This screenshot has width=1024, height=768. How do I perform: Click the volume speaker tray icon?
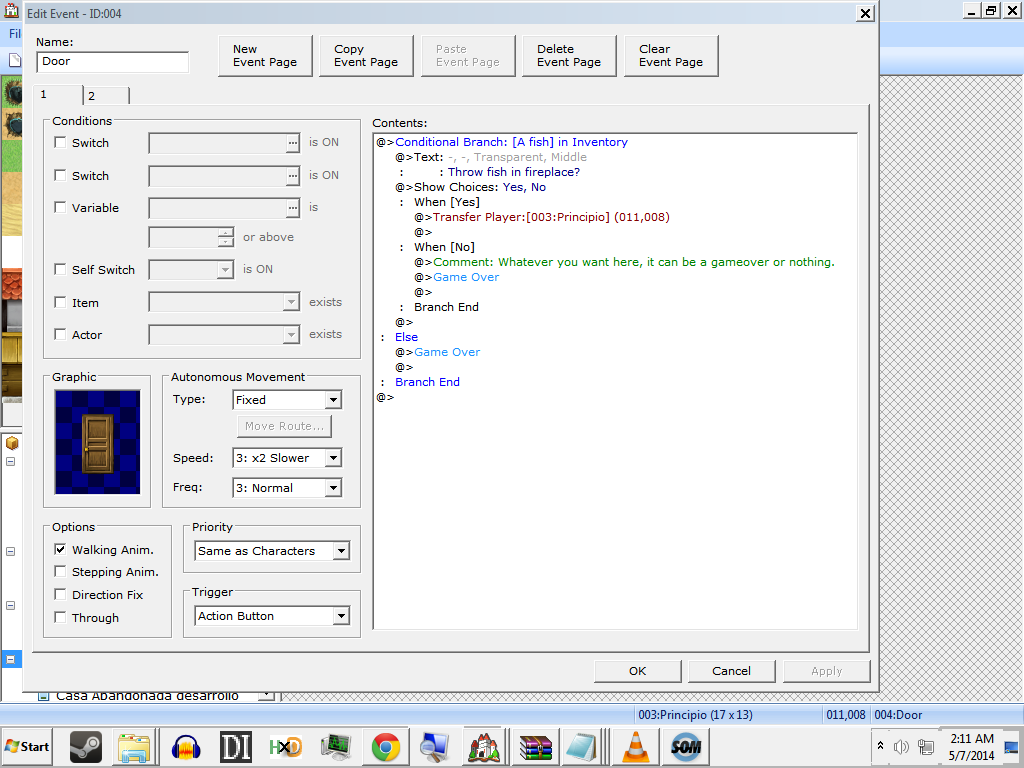click(901, 746)
